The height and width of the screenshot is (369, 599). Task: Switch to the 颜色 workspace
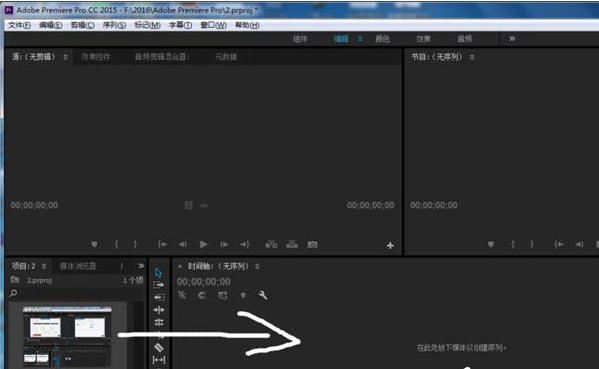pyautogui.click(x=382, y=39)
